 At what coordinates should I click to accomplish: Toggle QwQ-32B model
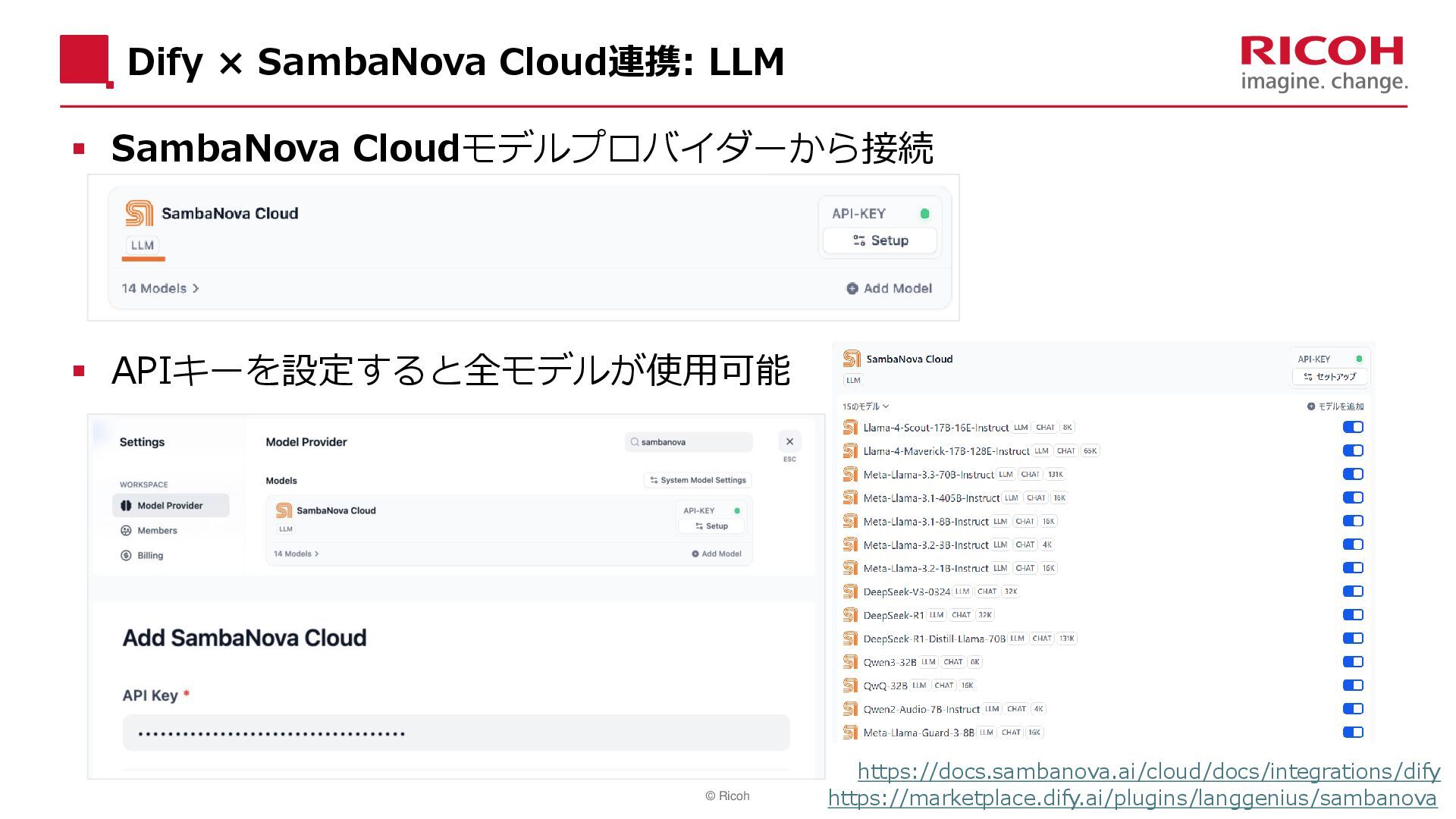pos(1353,686)
